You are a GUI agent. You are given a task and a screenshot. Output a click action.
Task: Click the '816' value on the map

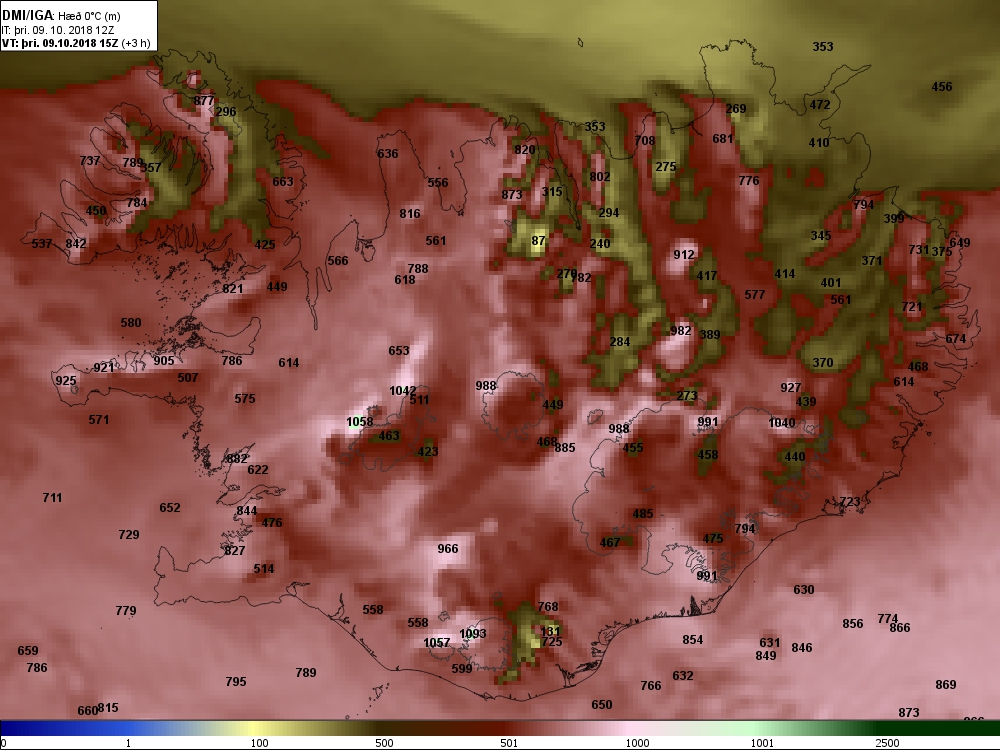click(410, 214)
